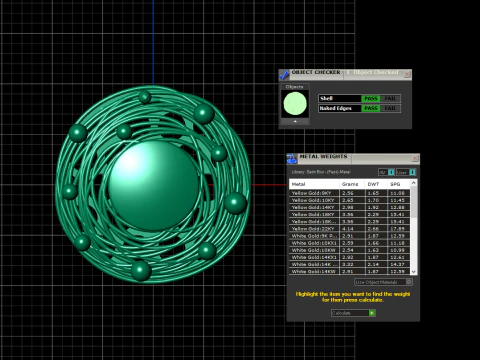The image size is (480, 360).
Task: Click the metal table scroll-up arrow
Action: [414, 183]
